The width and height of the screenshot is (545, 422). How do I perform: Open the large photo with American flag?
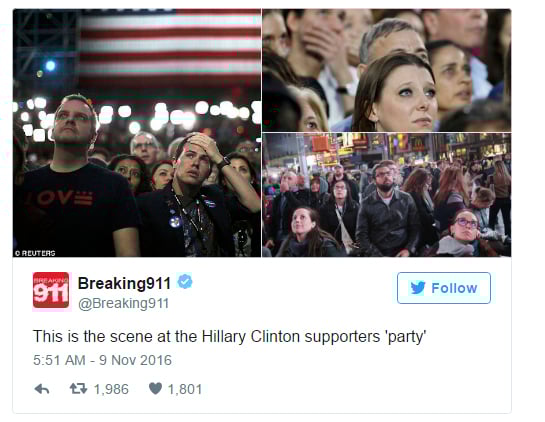[137, 133]
